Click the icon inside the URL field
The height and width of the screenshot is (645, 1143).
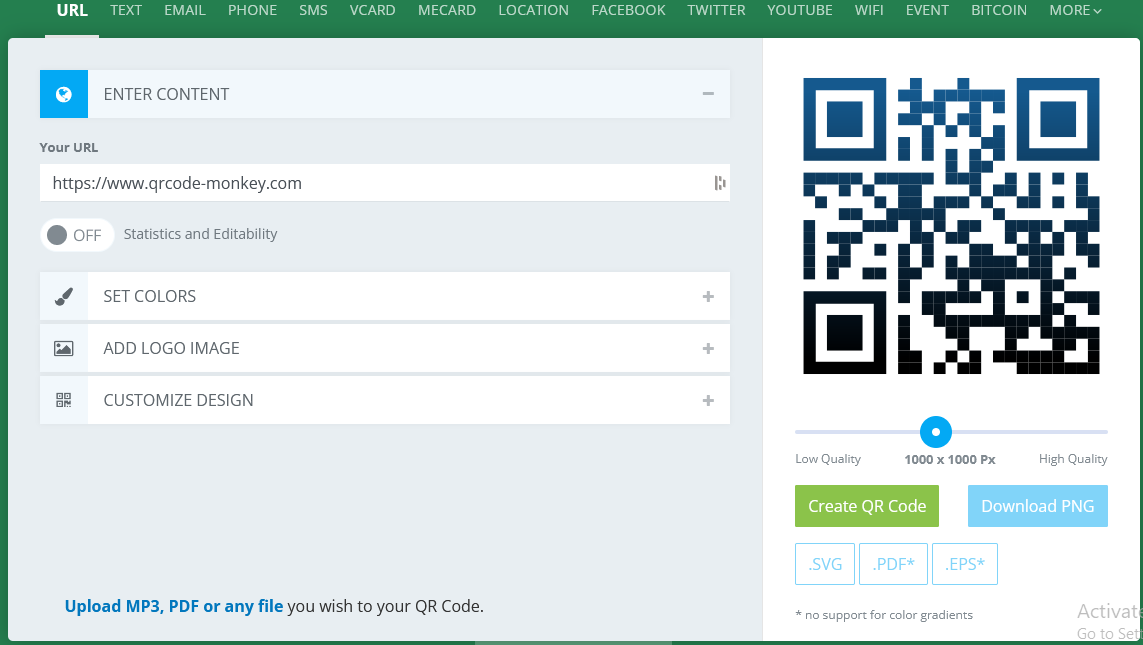click(x=719, y=183)
